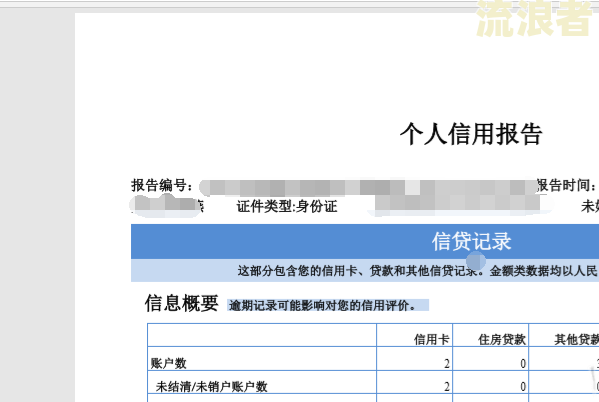Screen dimensions: 599x402
Task: Click the '账户数' row label
Action: 168,363
